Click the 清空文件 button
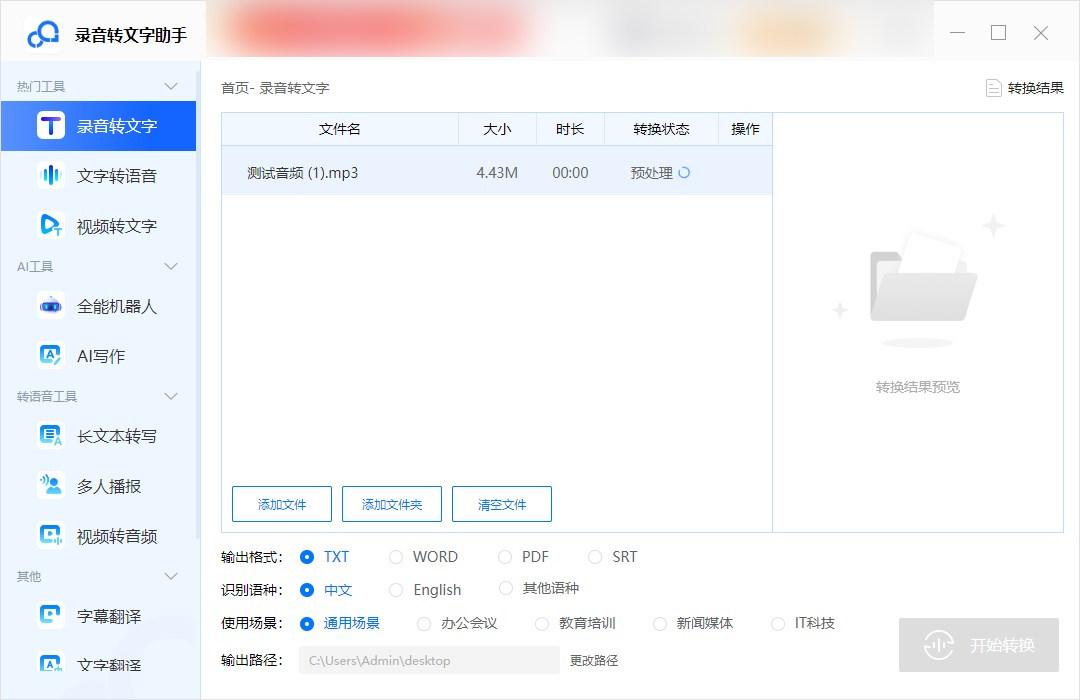Image resolution: width=1080 pixels, height=700 pixels. click(x=501, y=504)
